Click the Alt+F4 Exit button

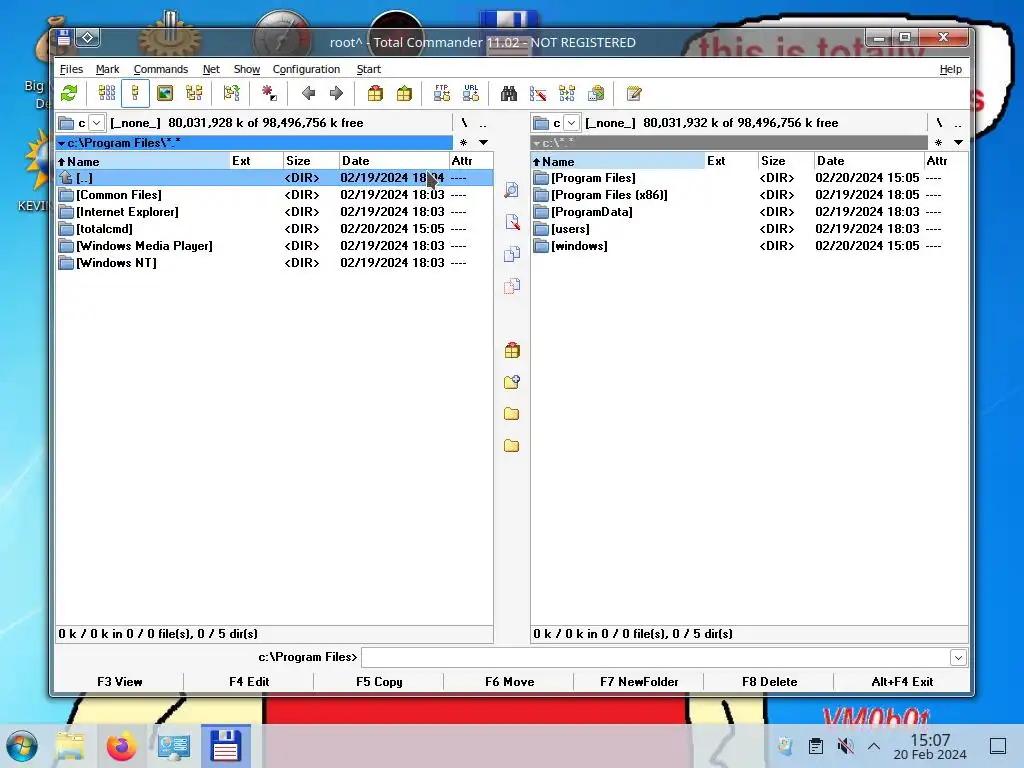(902, 682)
